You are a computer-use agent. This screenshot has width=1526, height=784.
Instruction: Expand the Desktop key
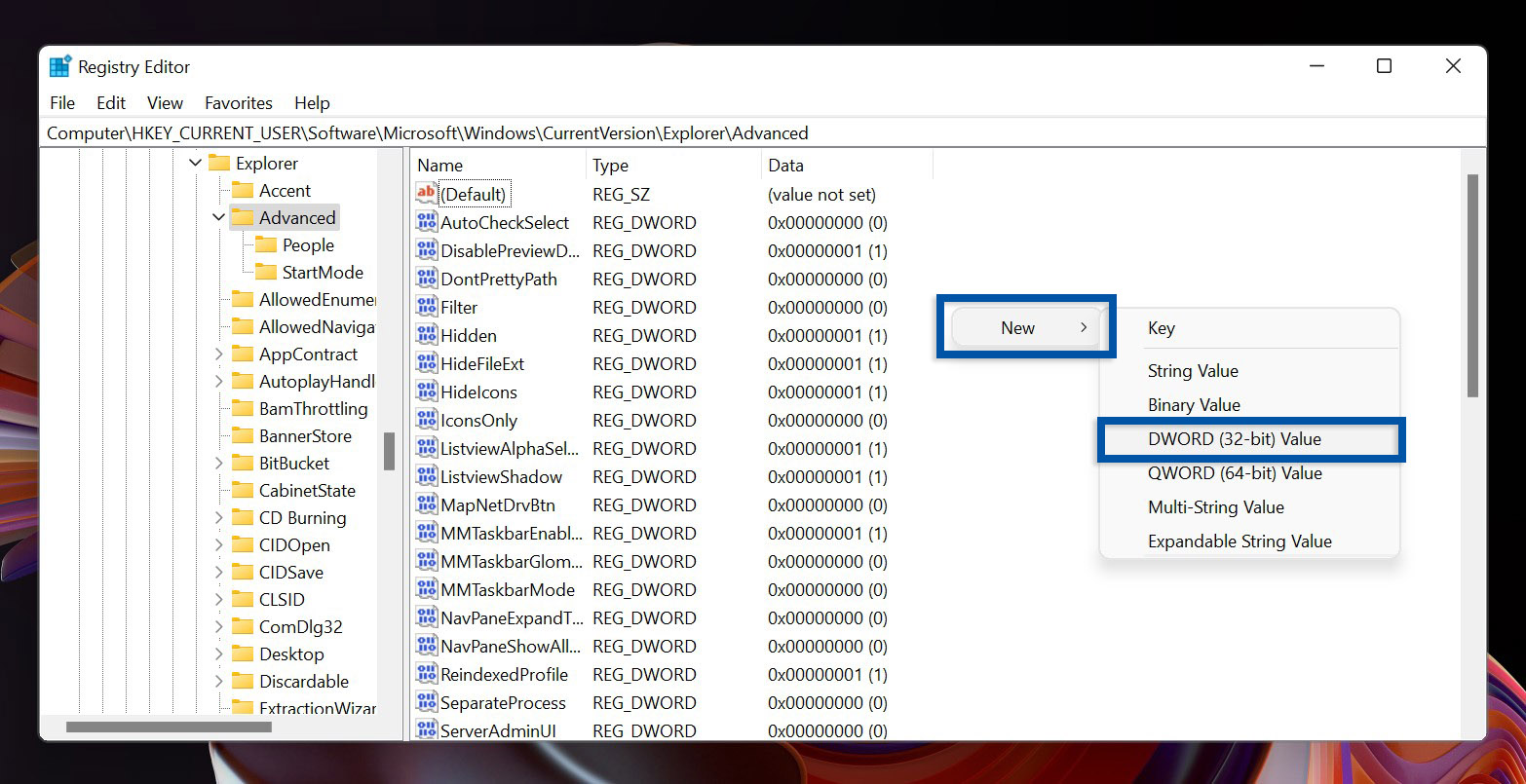click(x=217, y=653)
